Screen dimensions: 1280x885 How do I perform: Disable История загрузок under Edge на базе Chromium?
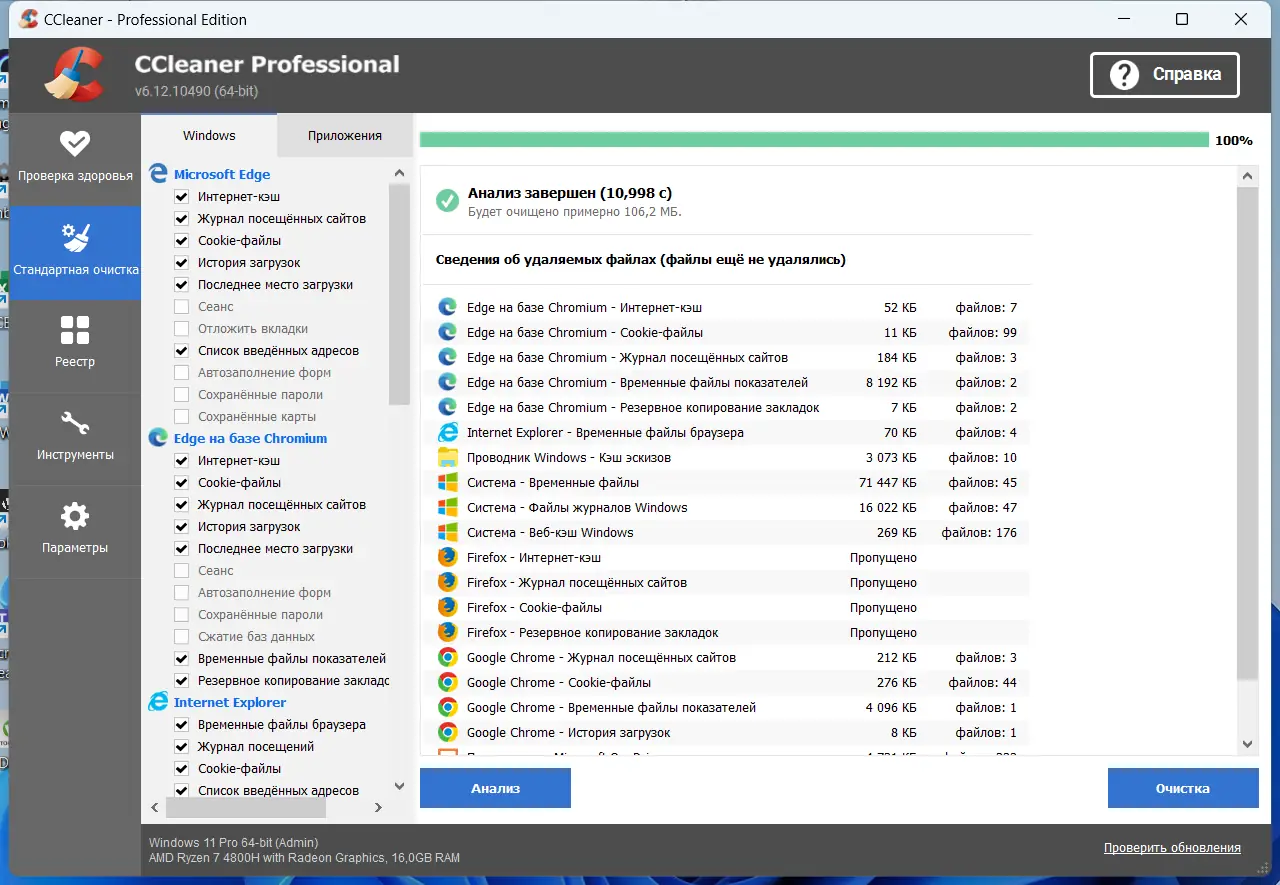click(181, 526)
